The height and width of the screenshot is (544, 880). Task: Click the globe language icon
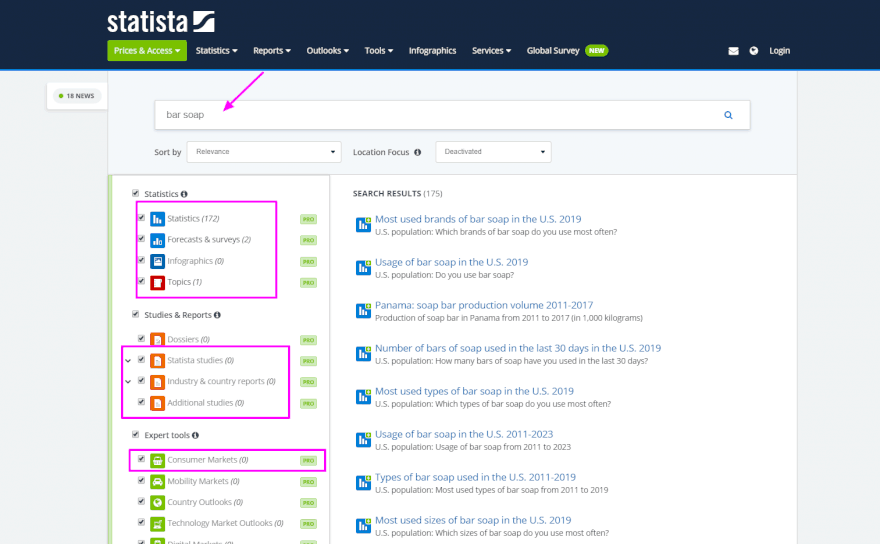753,51
